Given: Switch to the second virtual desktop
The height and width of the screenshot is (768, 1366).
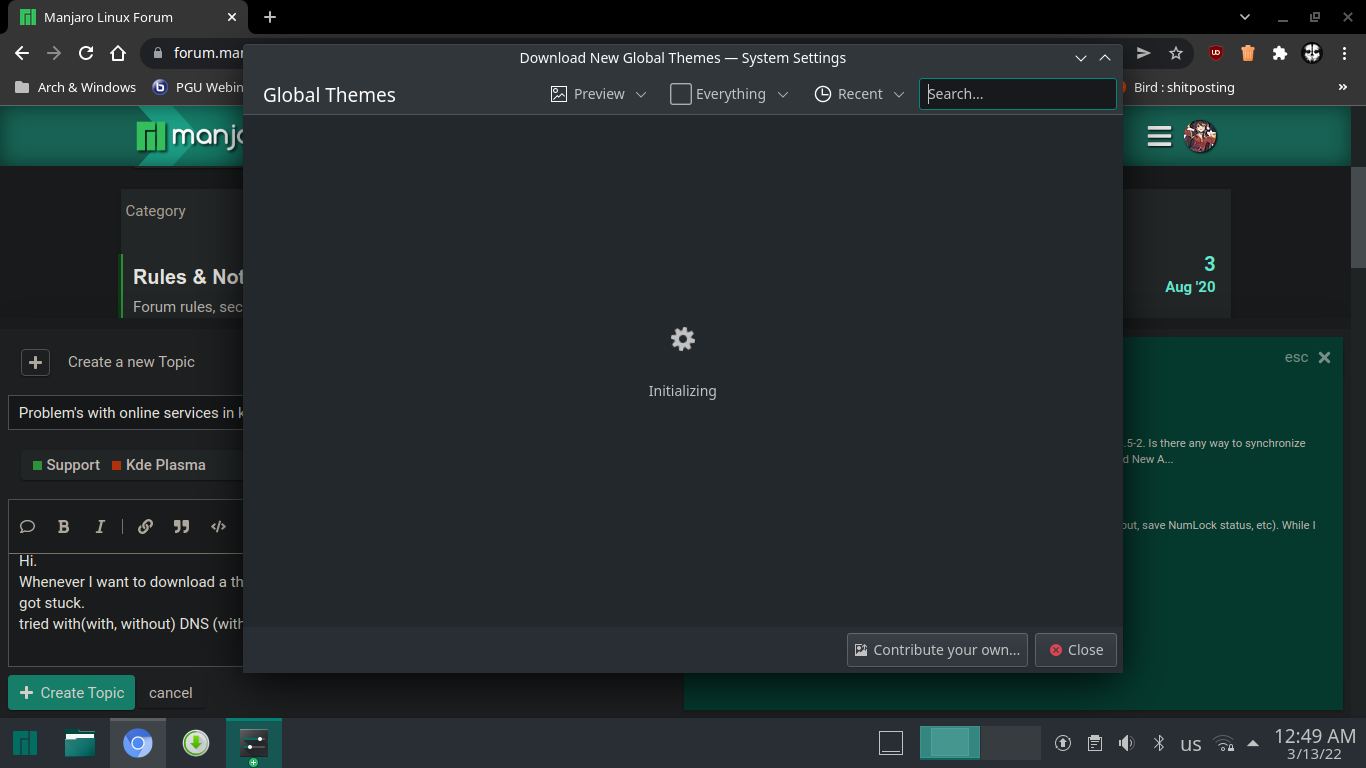Looking at the screenshot, I should 1011,743.
